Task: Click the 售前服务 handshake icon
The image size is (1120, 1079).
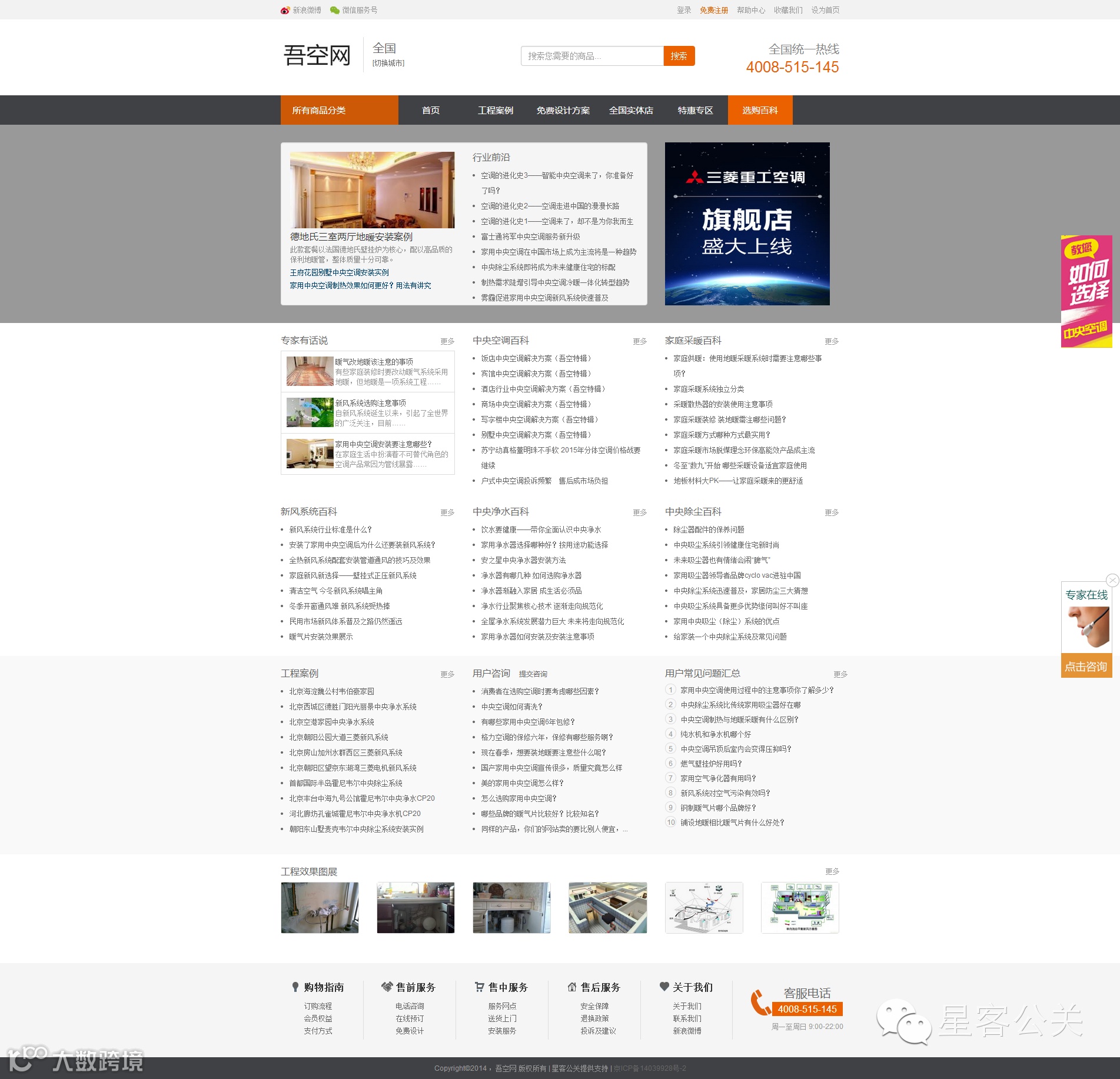Action: [x=387, y=987]
